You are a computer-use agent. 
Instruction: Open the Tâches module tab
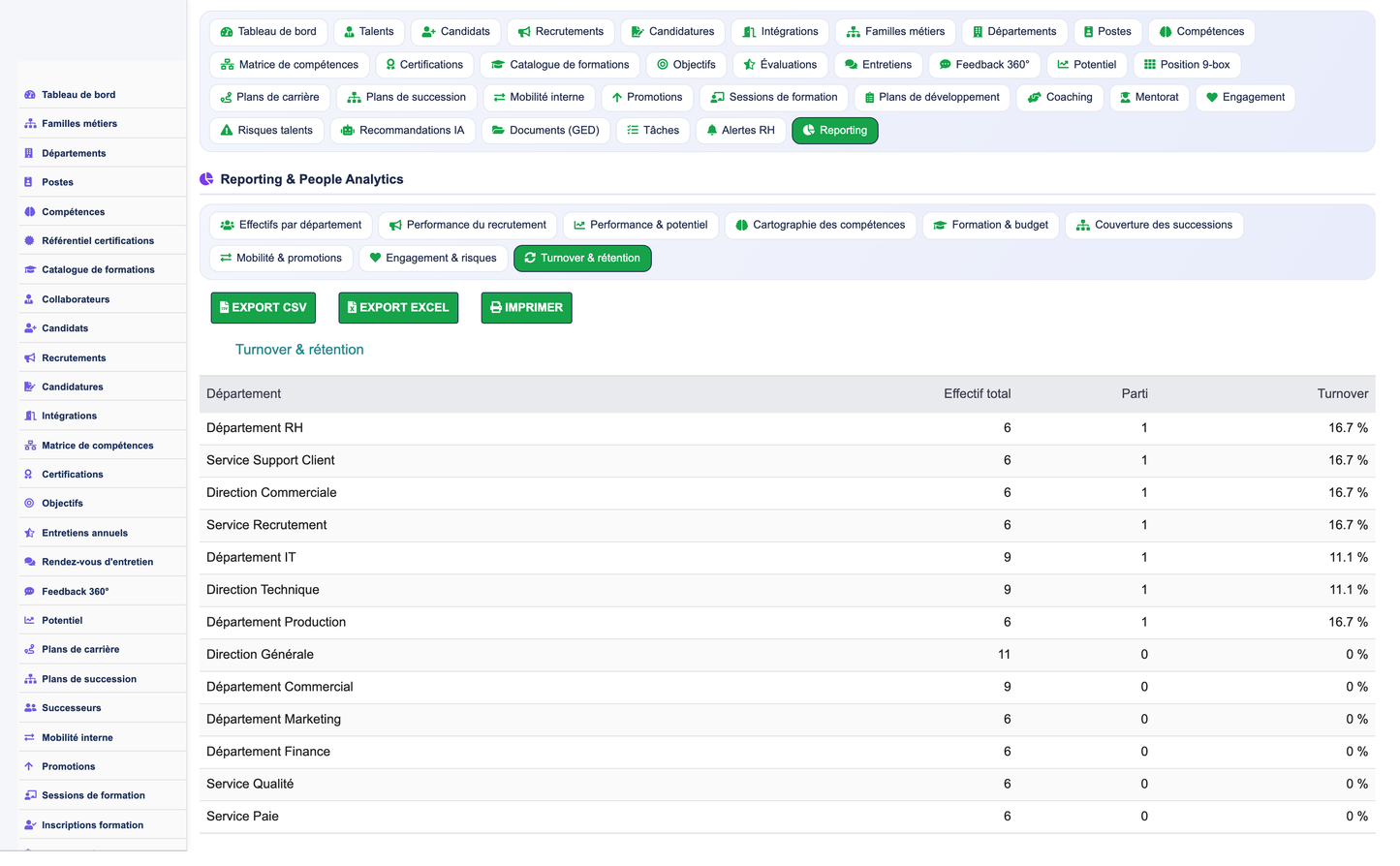(653, 131)
